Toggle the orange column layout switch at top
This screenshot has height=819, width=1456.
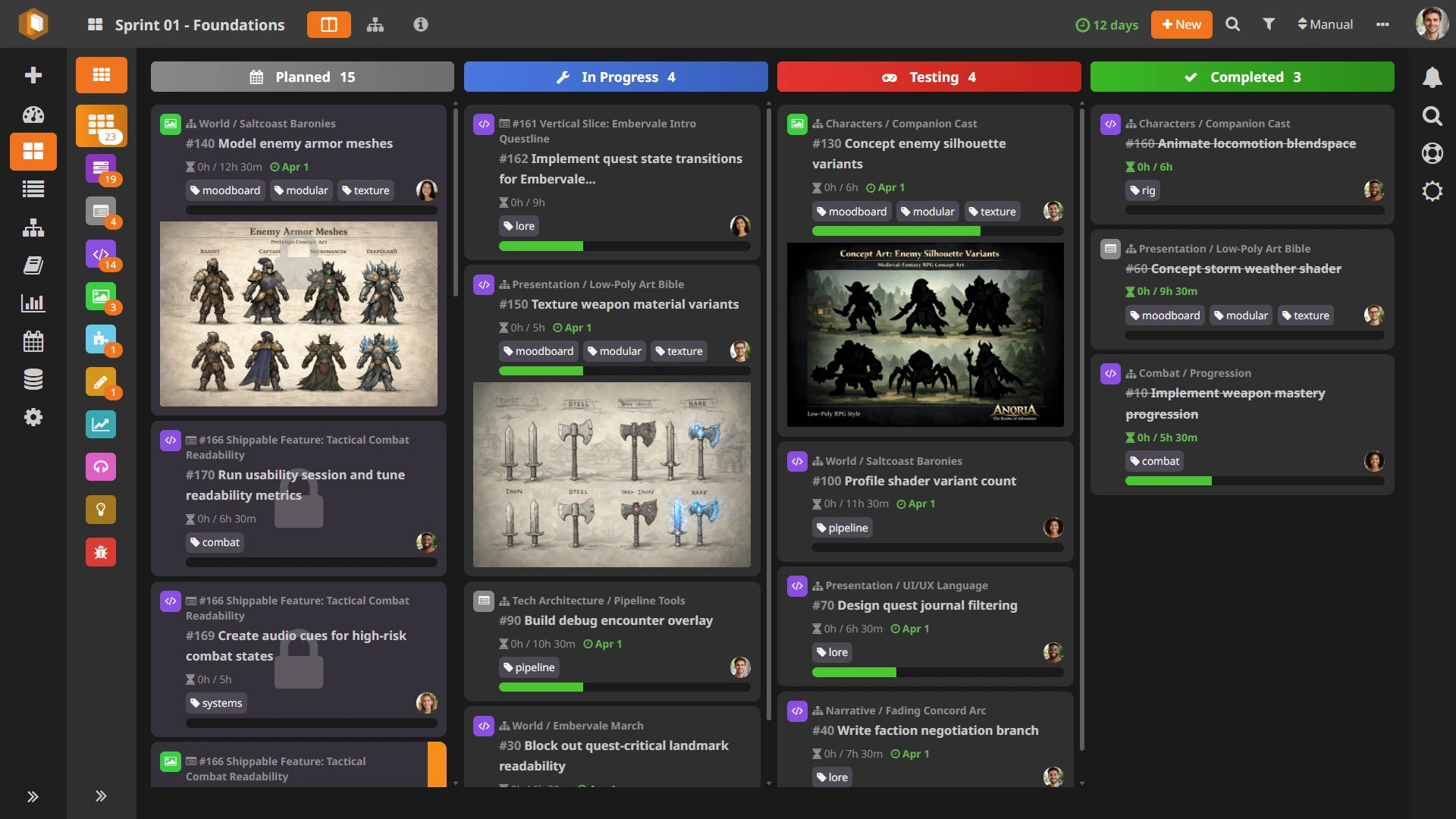coord(328,24)
